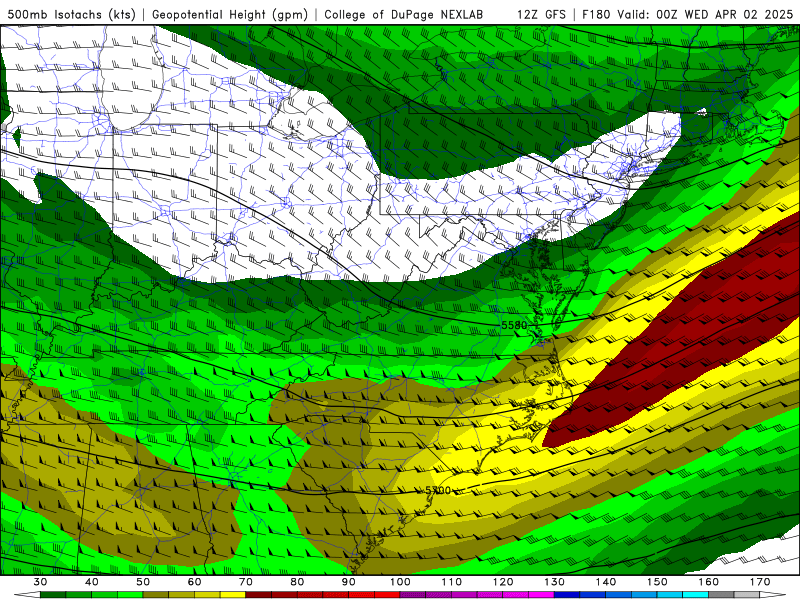Select the light gray 165-170 kt legend swatch

(747, 595)
